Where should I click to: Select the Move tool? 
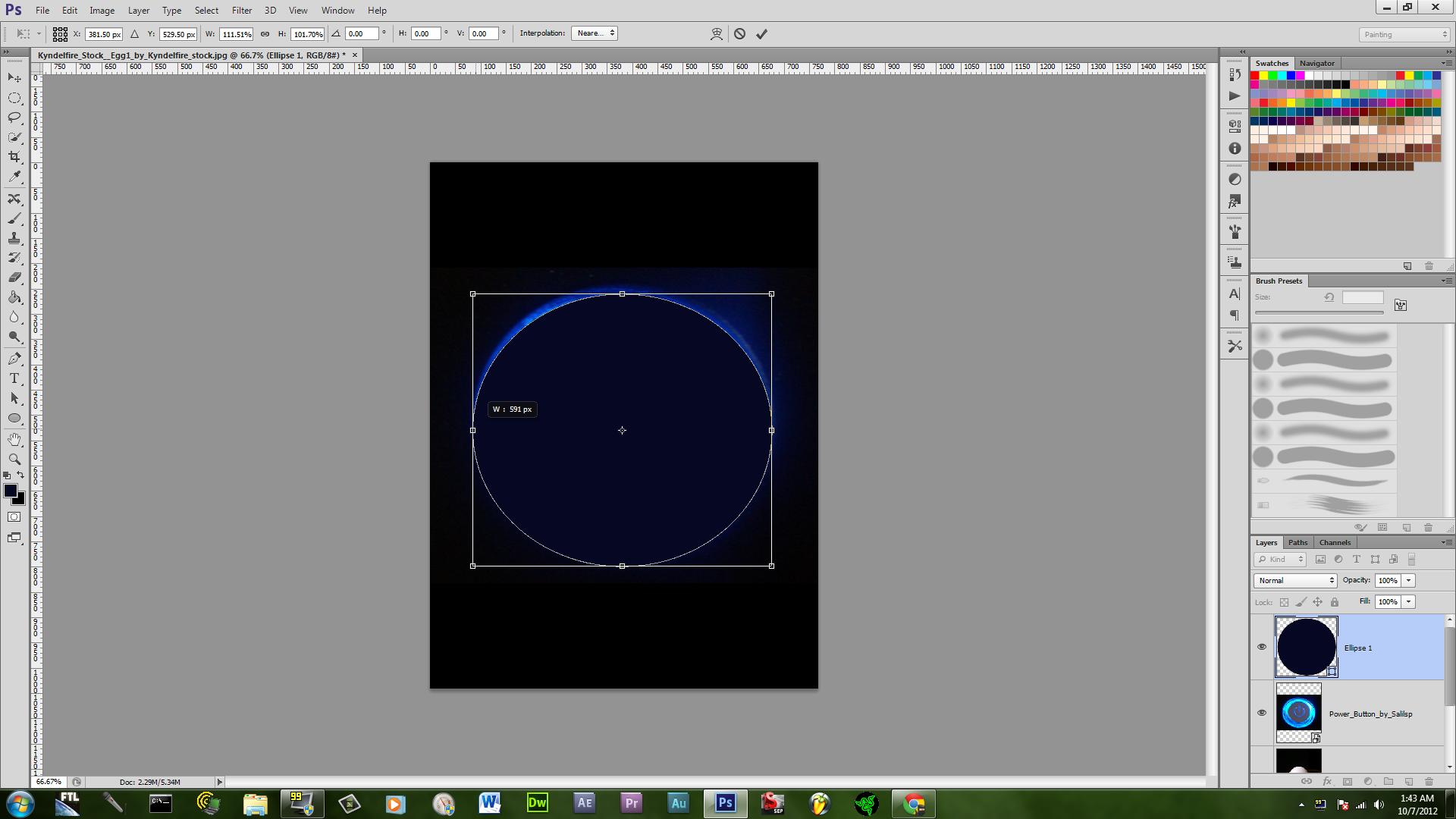tap(14, 78)
